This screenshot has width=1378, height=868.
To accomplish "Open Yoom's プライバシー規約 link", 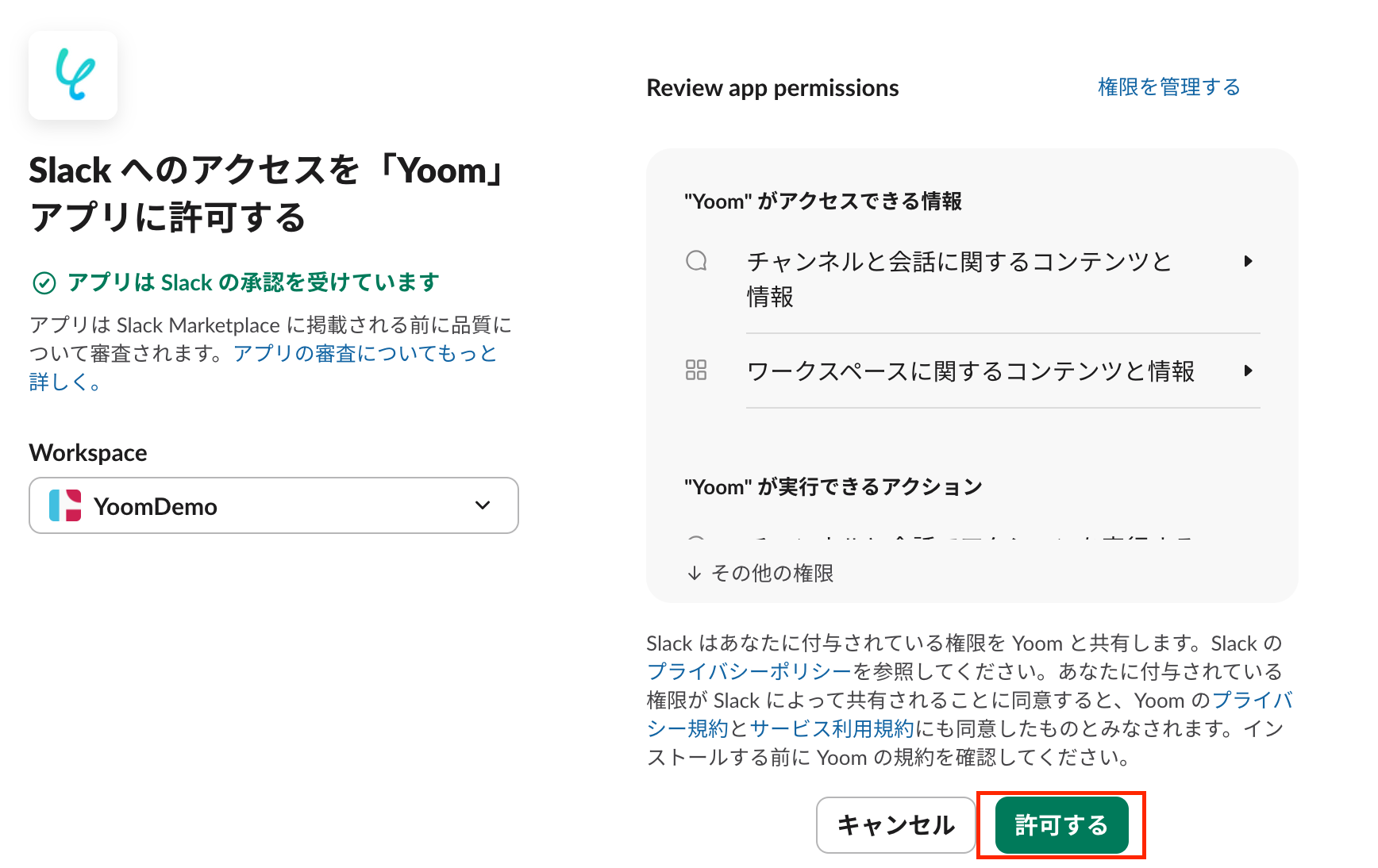I will [1252, 701].
